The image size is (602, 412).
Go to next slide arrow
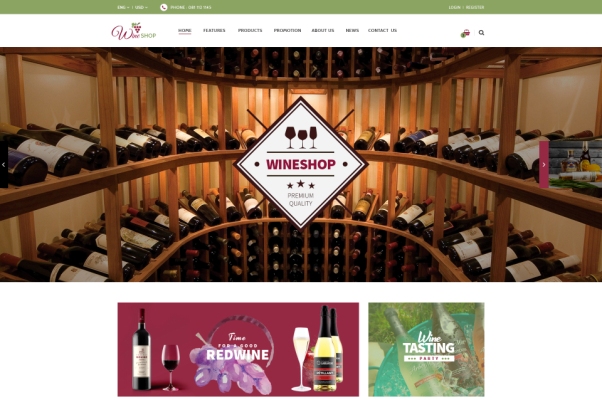(544, 165)
